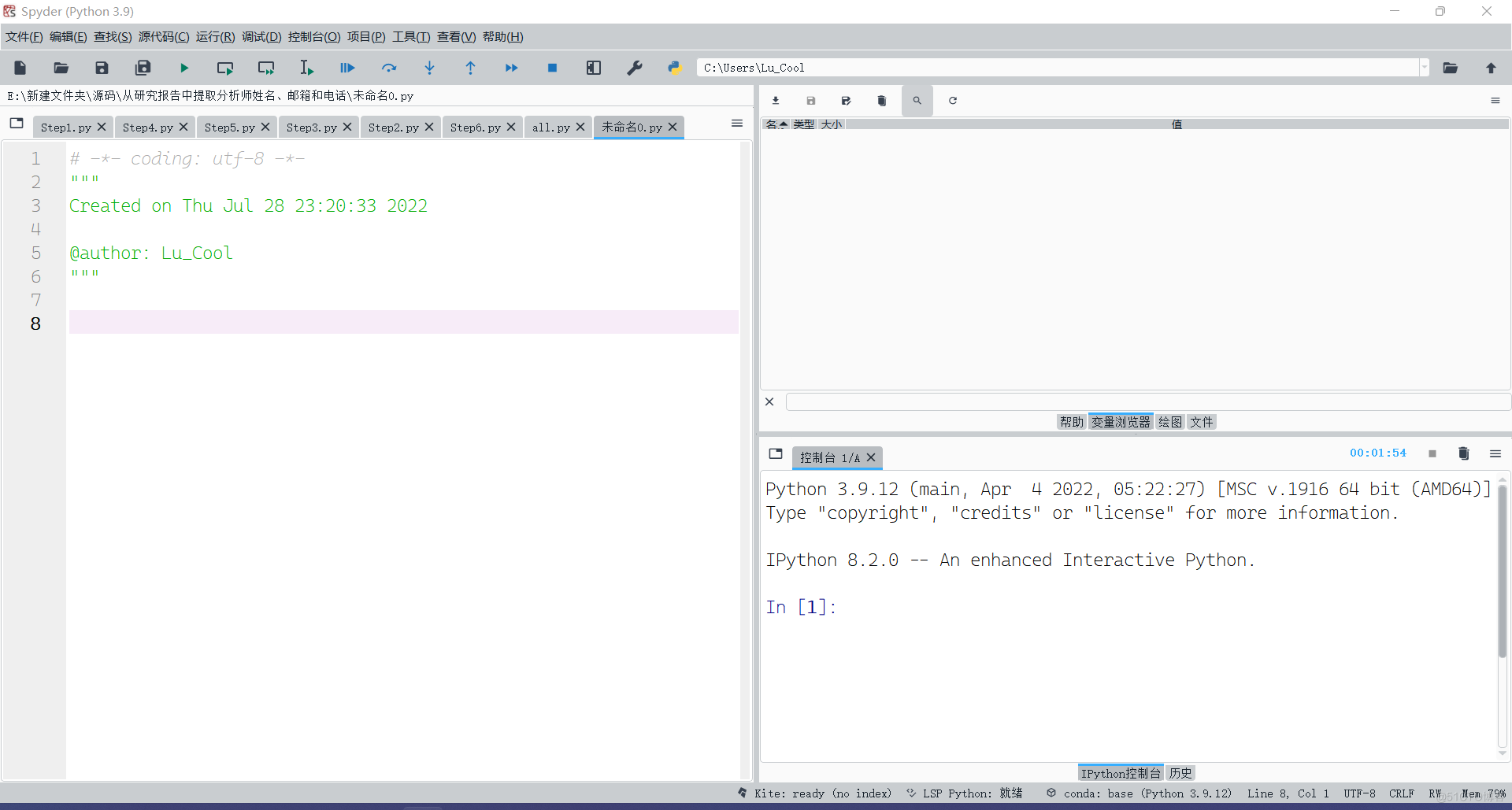Save the current file
The width and height of the screenshot is (1512, 810).
coord(102,68)
